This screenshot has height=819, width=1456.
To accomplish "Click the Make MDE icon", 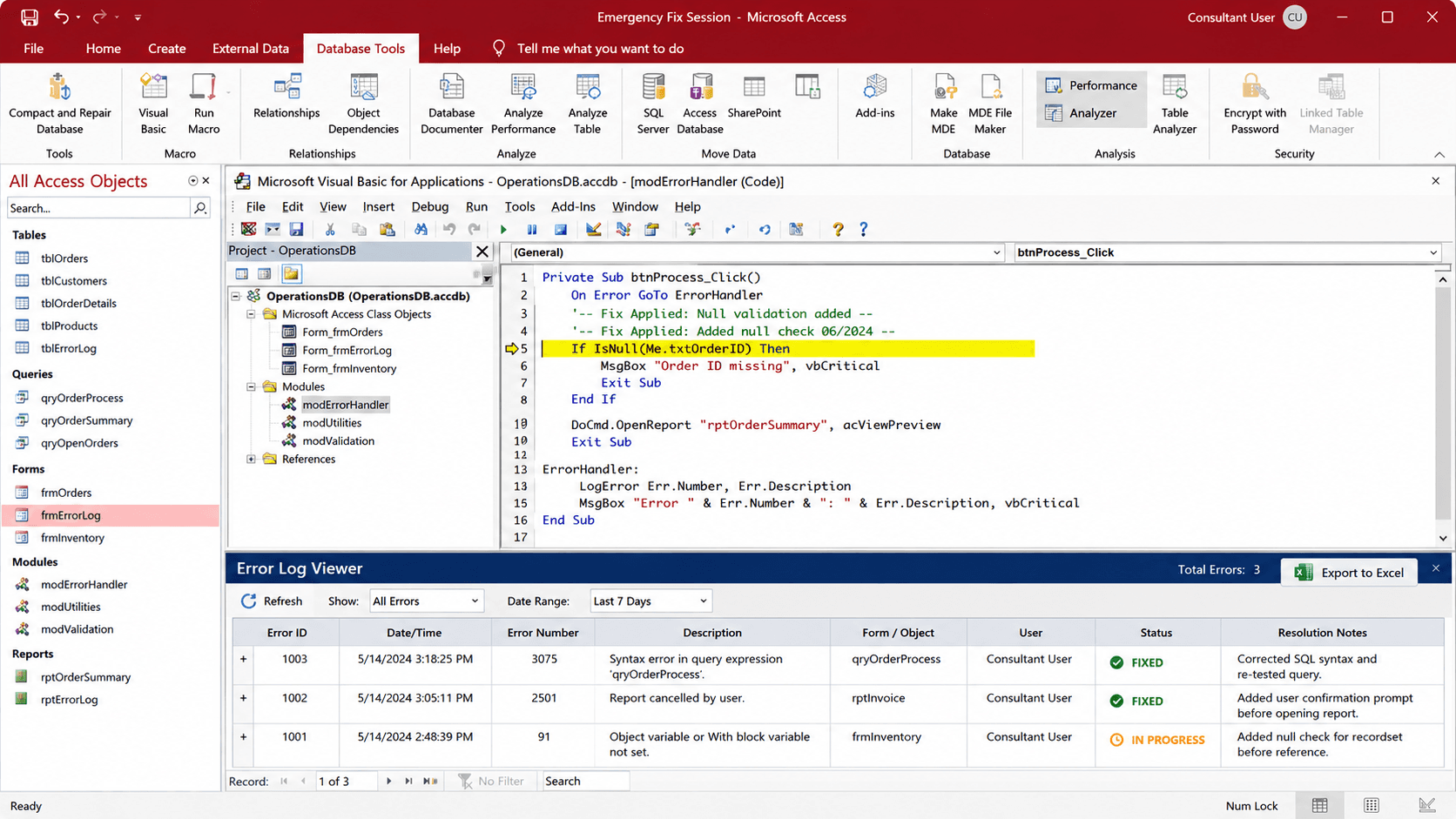I will coord(944,87).
